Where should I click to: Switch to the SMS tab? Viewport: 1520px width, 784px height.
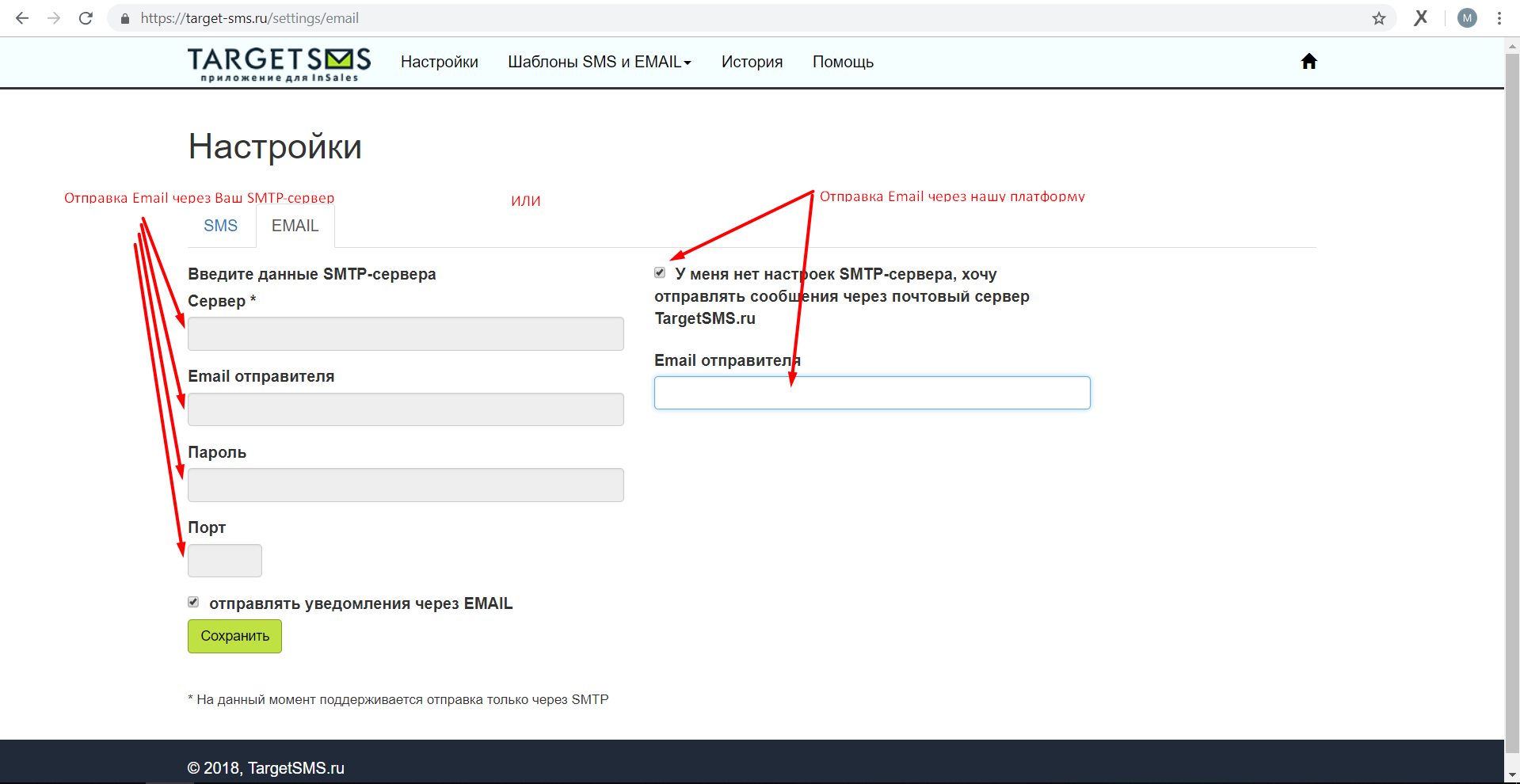(220, 226)
